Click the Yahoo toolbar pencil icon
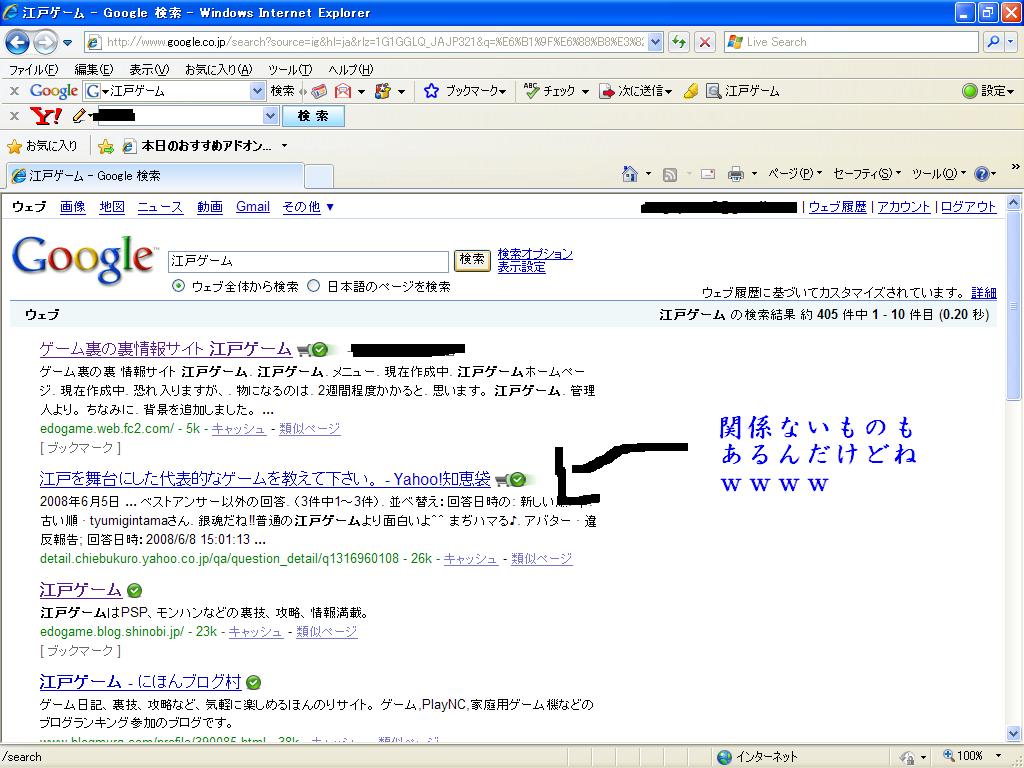 [79, 116]
